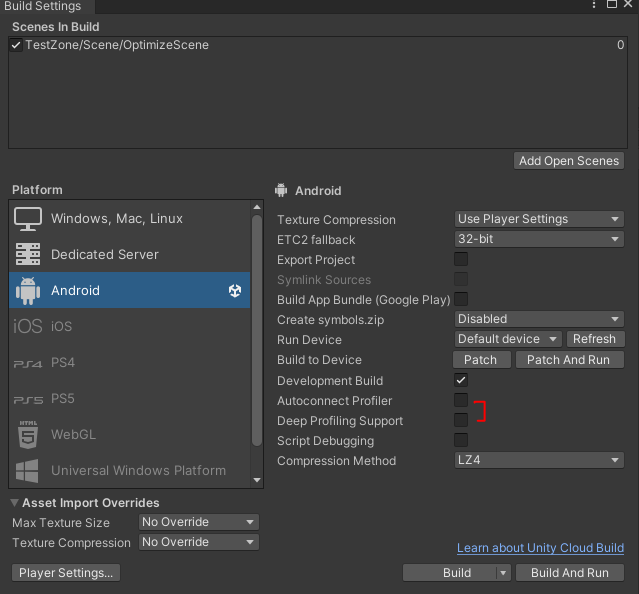The height and width of the screenshot is (594, 639).
Task: Open Player Settings...
Action: point(66,573)
